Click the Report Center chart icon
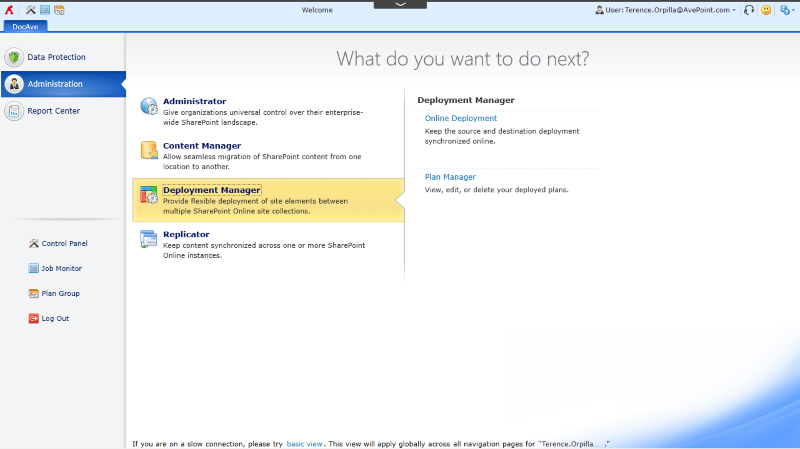 [14, 111]
